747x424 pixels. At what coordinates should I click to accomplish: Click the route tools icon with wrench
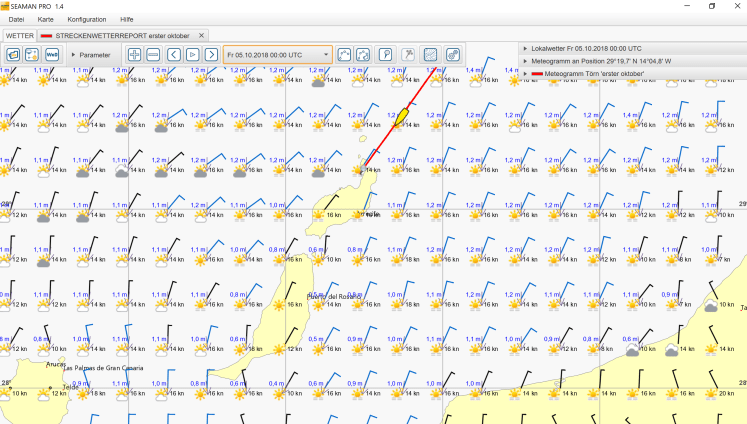pos(409,54)
